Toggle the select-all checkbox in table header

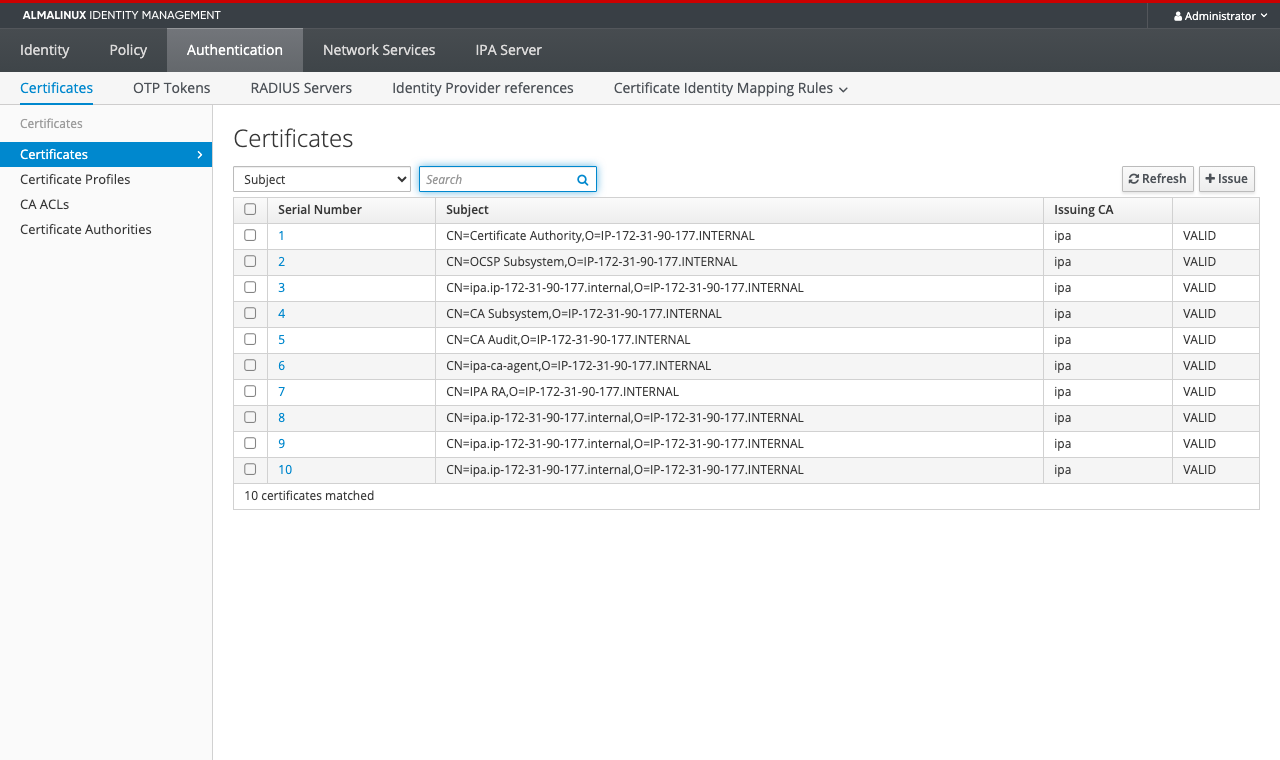point(250,209)
